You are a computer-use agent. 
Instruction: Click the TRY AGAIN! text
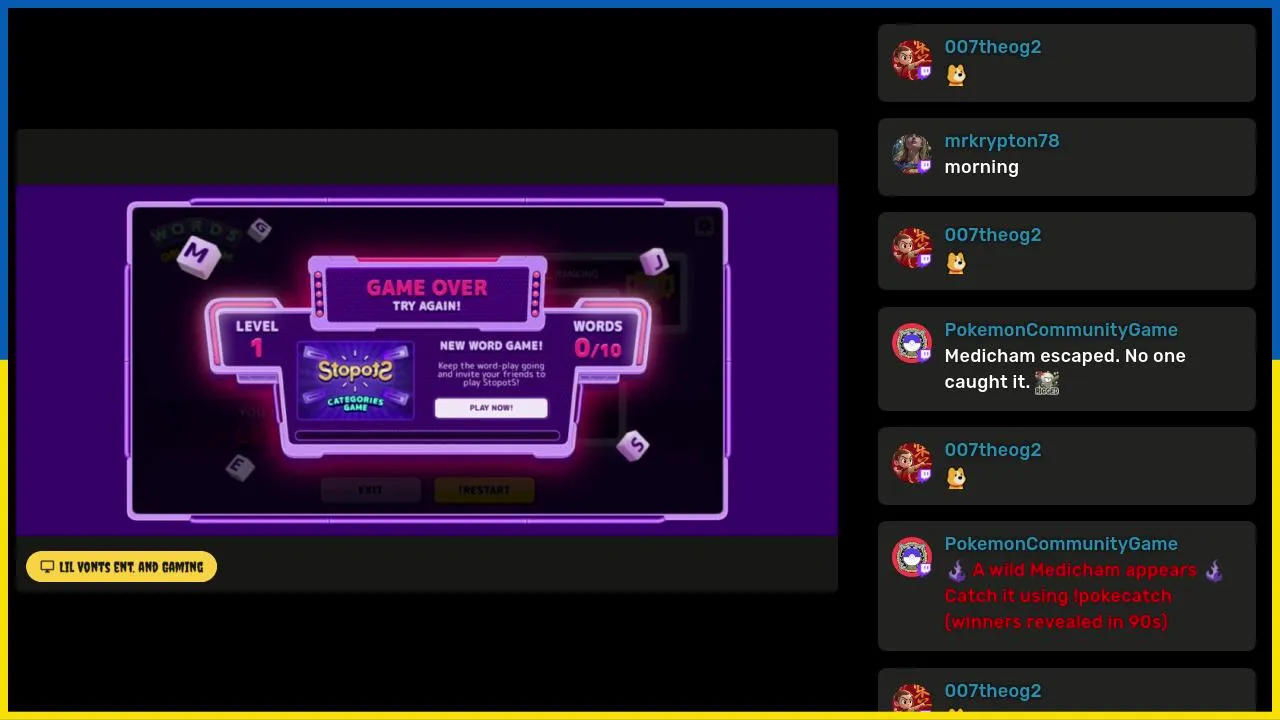tap(427, 307)
